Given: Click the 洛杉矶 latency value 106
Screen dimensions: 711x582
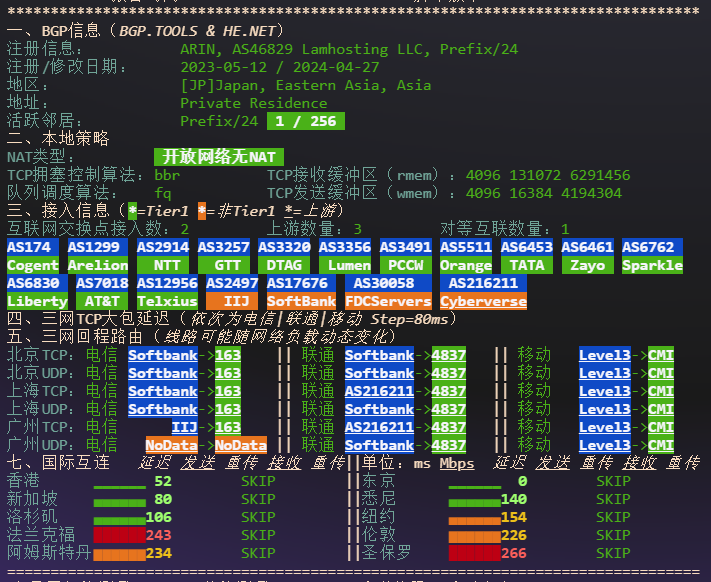Looking at the screenshot, I should (x=159, y=517).
